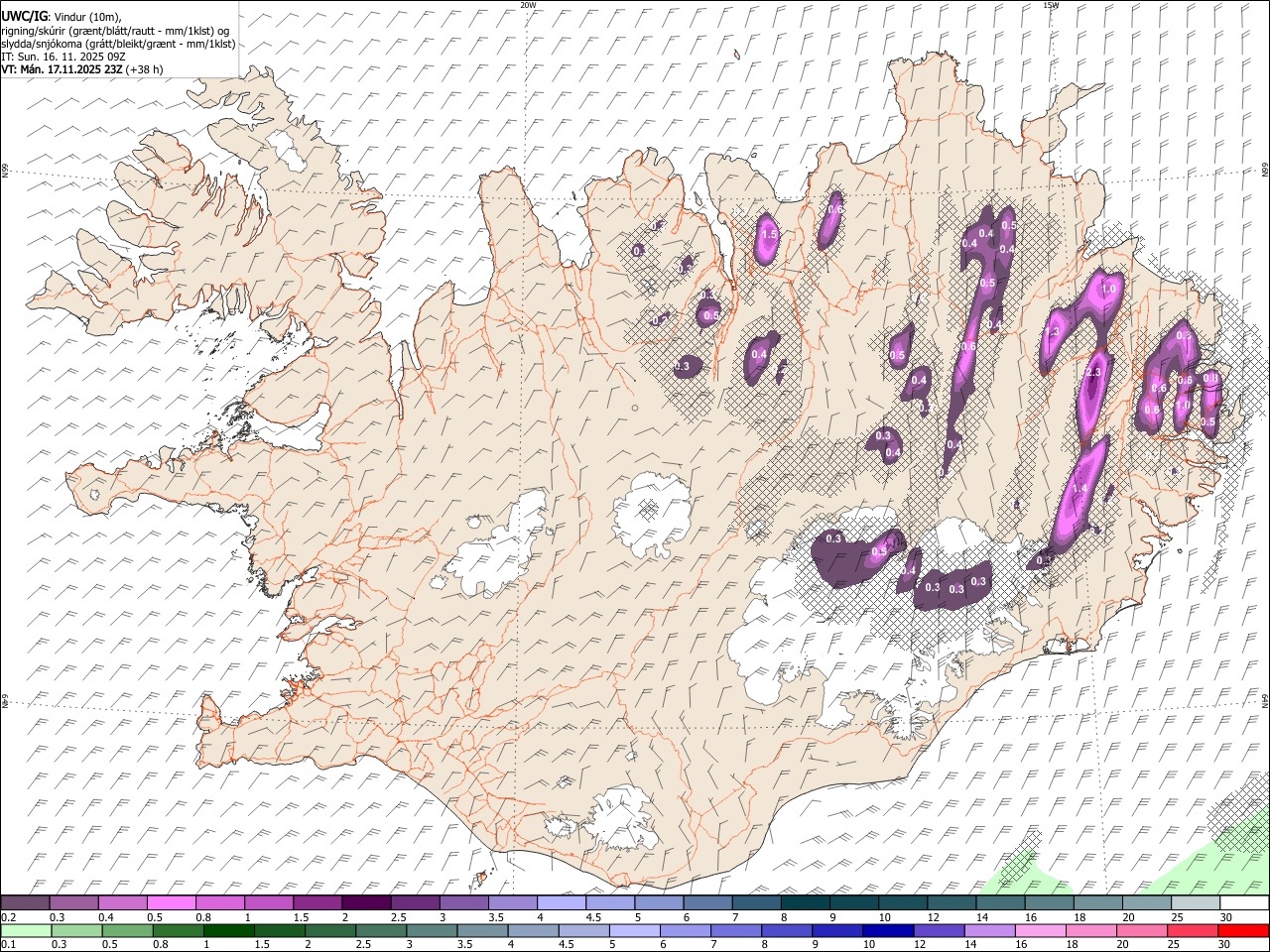Click the '15W' longitude label at top

[x=1051, y=5]
